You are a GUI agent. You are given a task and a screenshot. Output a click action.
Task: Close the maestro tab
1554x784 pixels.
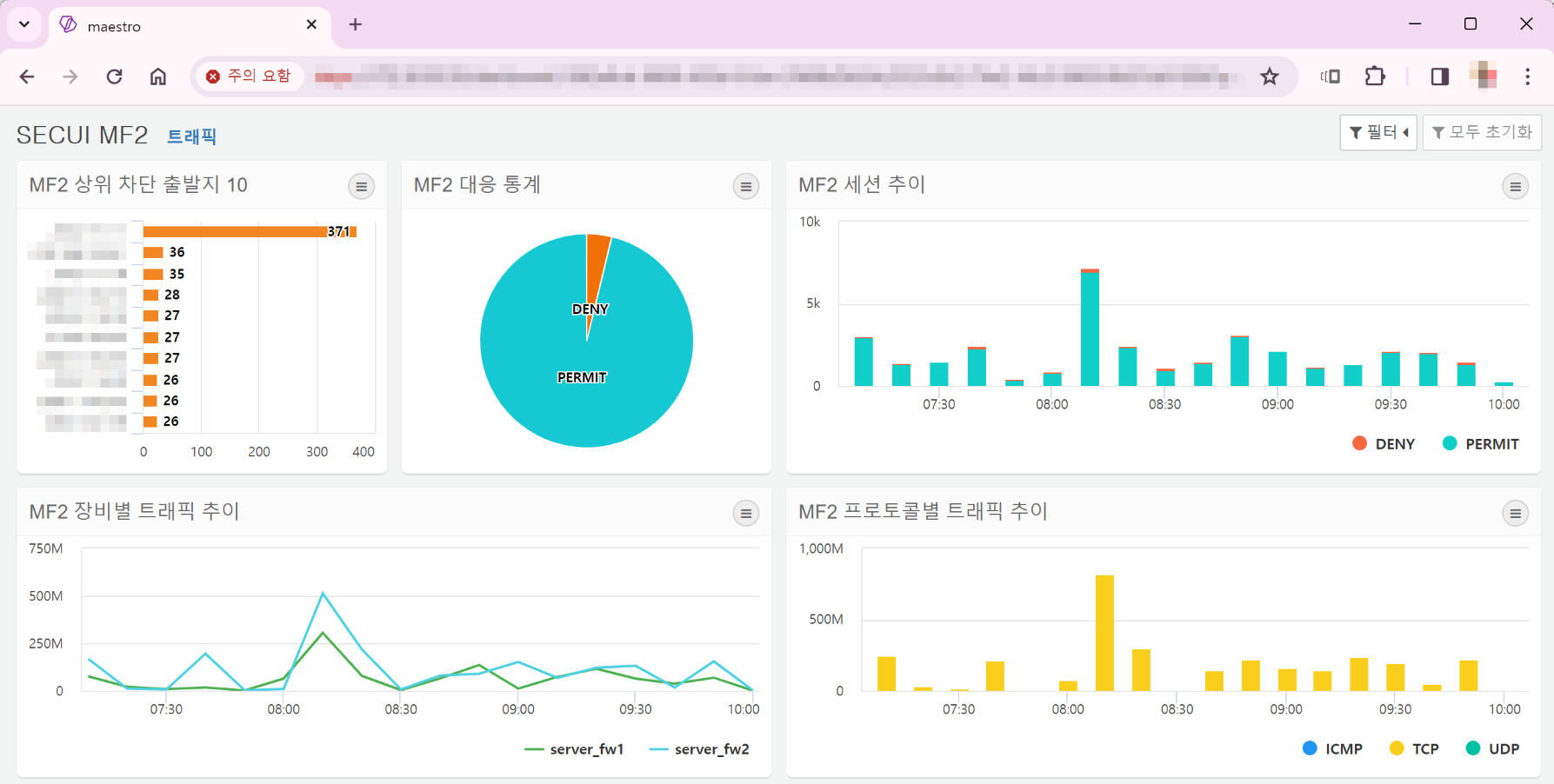pyautogui.click(x=311, y=25)
